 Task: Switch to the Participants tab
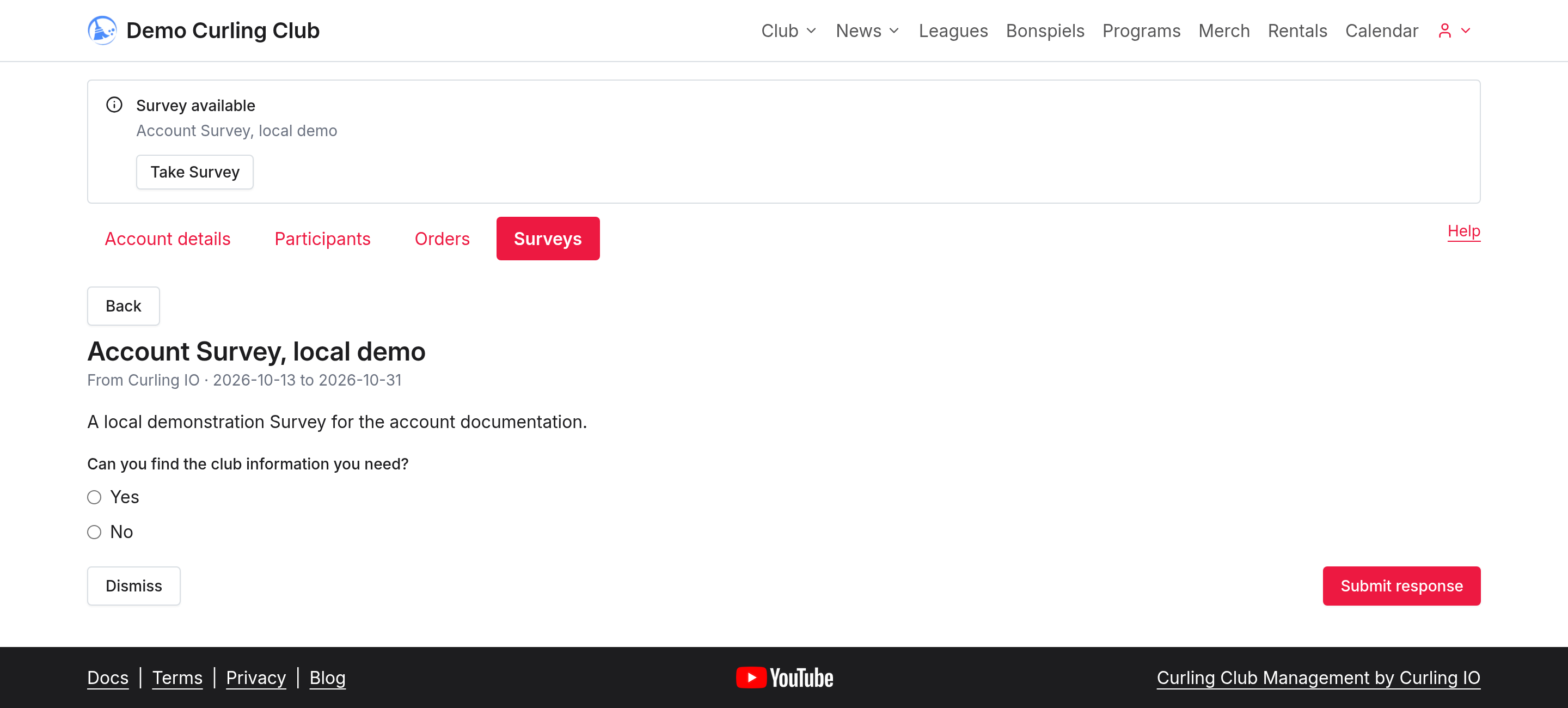(323, 239)
